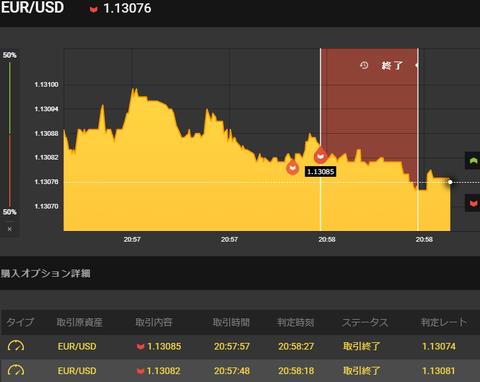This screenshot has width=480, height=382.
Task: Click the history clock icon beside 終了
Action: pyautogui.click(x=364, y=65)
